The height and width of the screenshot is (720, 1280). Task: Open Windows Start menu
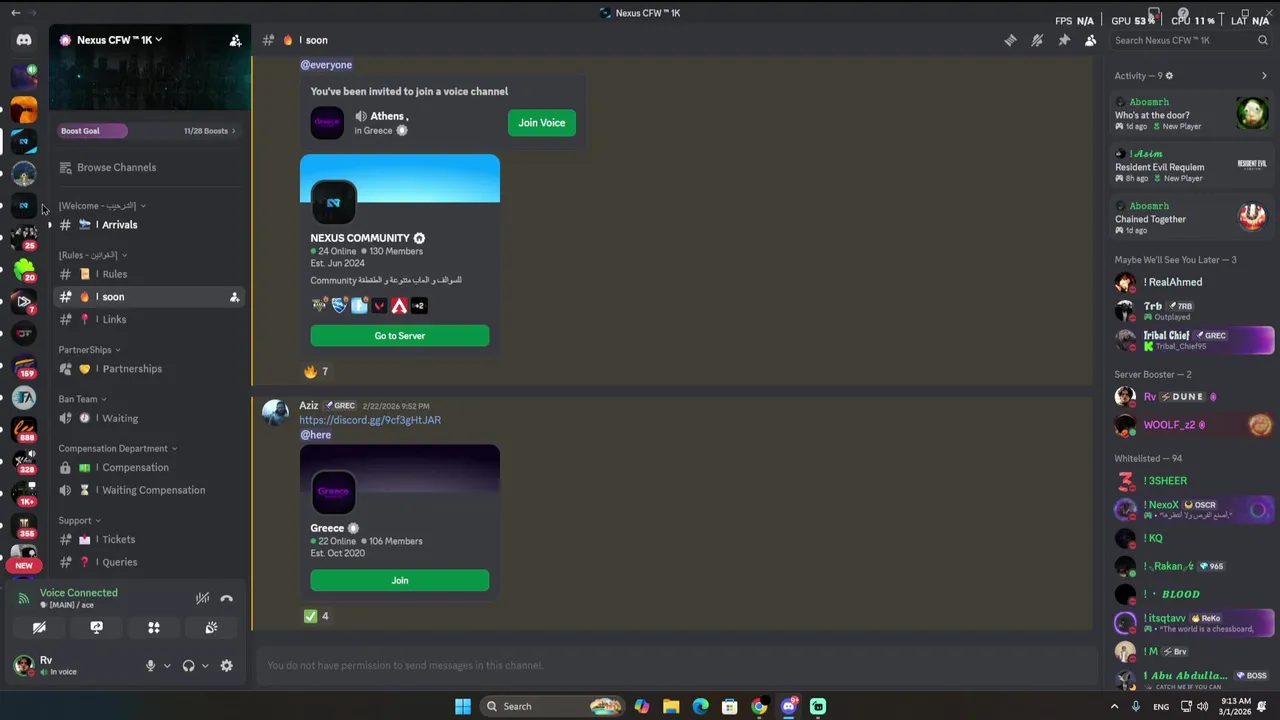[x=462, y=707]
